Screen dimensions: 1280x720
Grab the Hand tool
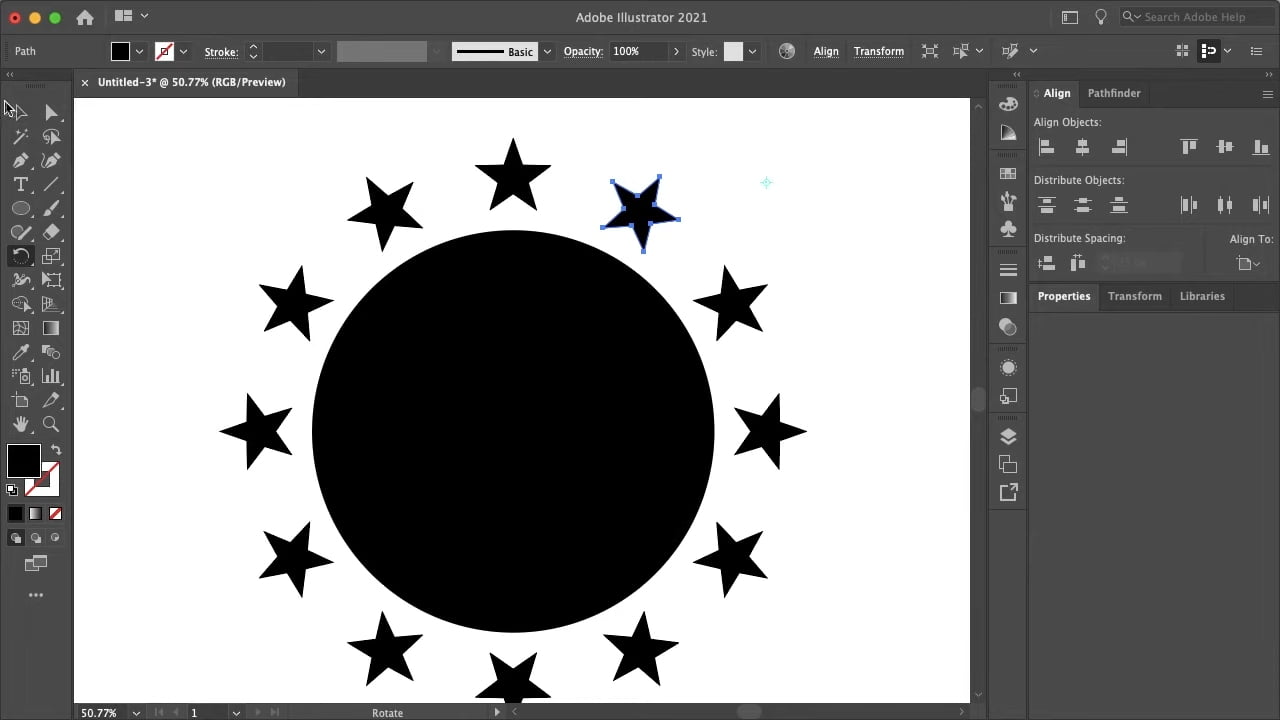pyautogui.click(x=21, y=424)
